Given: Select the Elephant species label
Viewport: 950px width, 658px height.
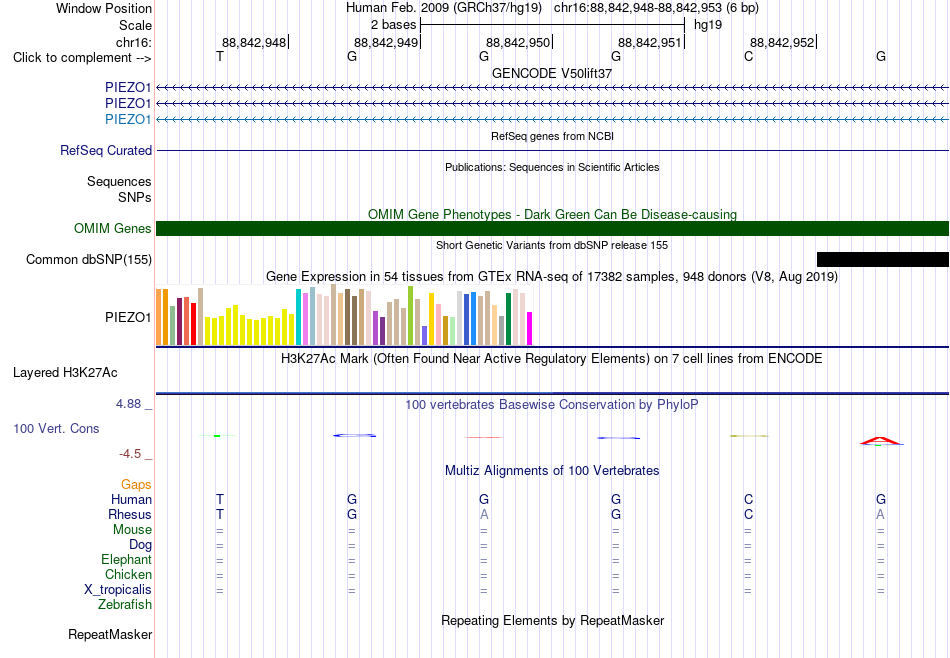Looking at the screenshot, I should tap(127, 559).
